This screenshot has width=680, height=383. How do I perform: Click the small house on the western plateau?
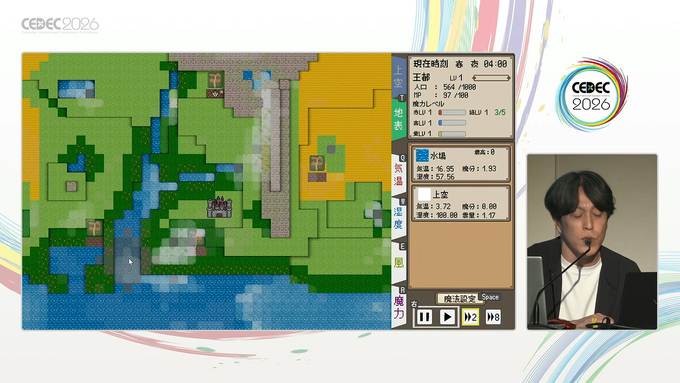[72, 187]
